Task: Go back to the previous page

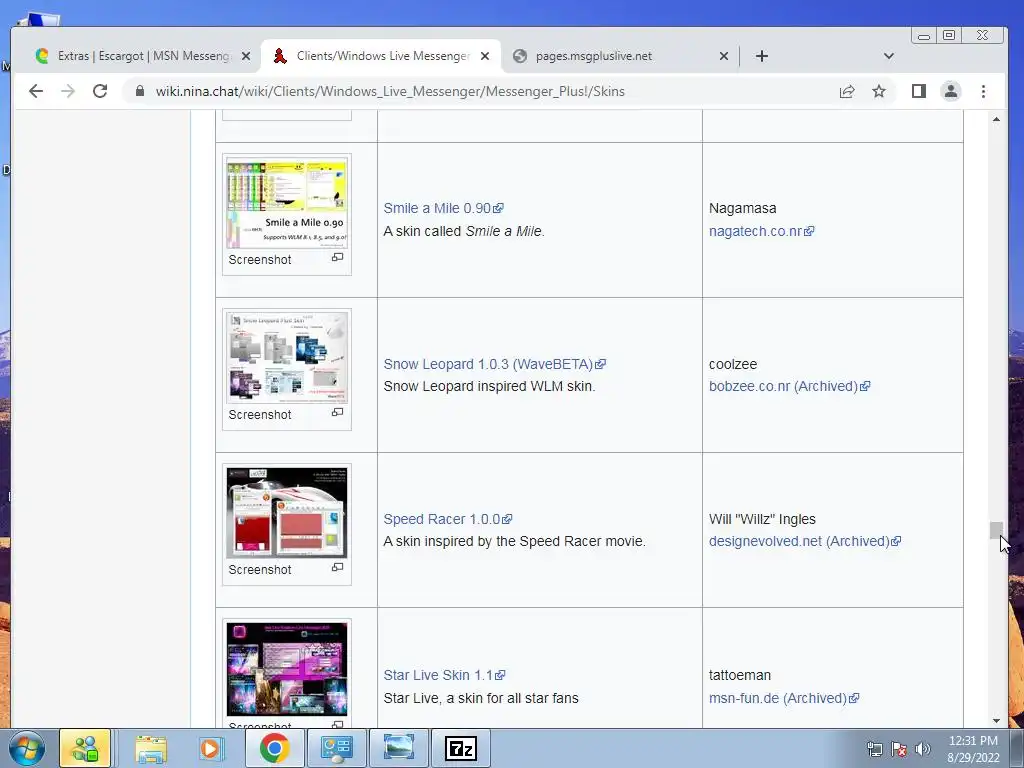Action: tap(36, 91)
